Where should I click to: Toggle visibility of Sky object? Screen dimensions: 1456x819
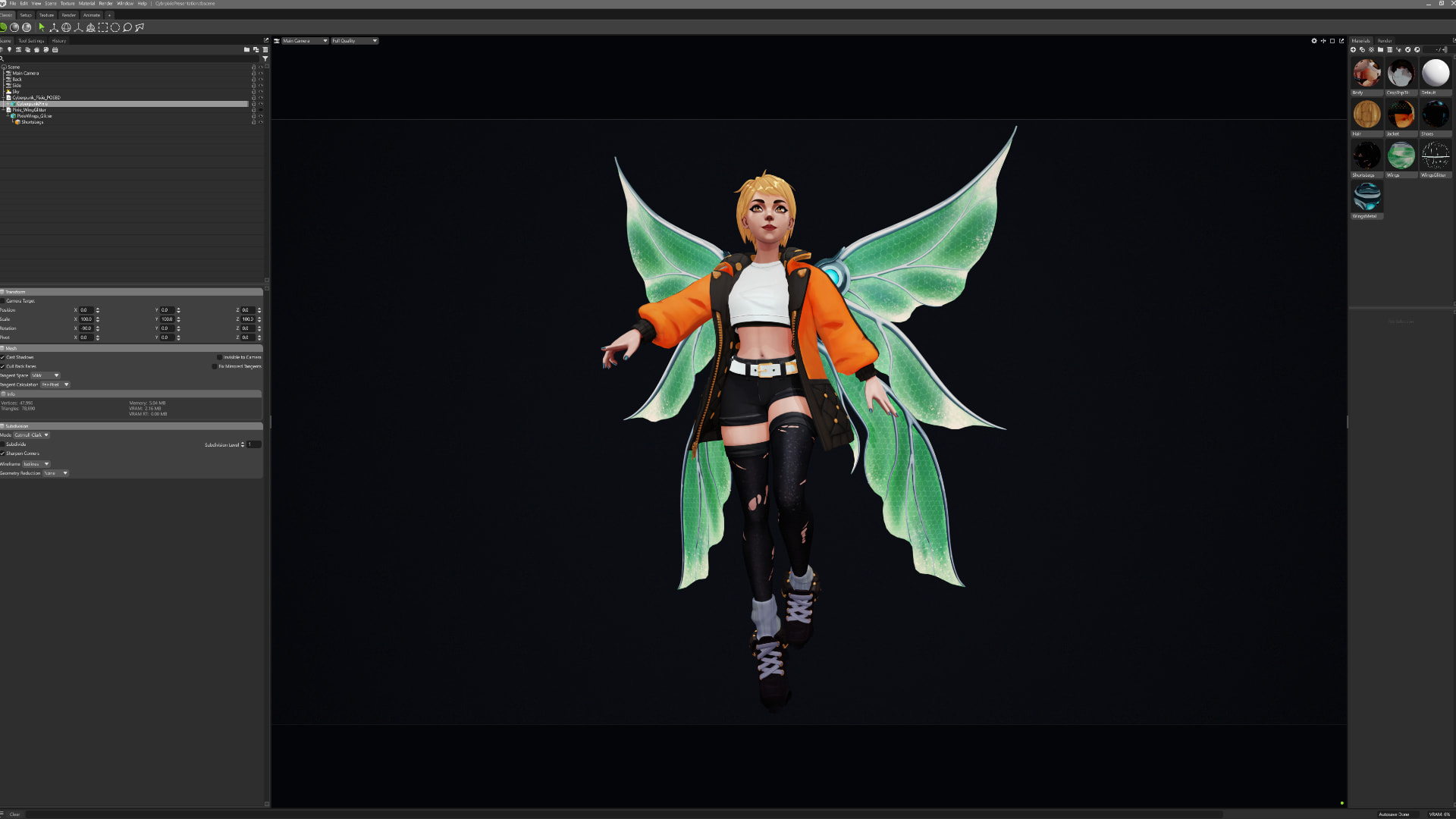pyautogui.click(x=261, y=92)
